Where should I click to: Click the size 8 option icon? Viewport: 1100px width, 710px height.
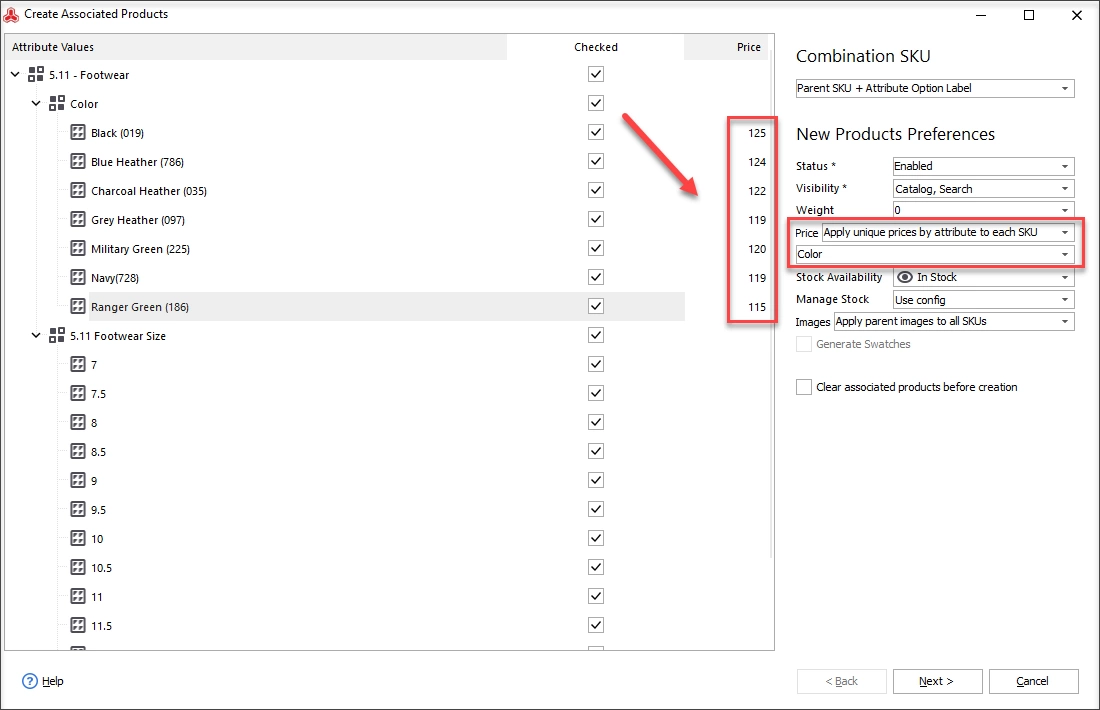[78, 422]
